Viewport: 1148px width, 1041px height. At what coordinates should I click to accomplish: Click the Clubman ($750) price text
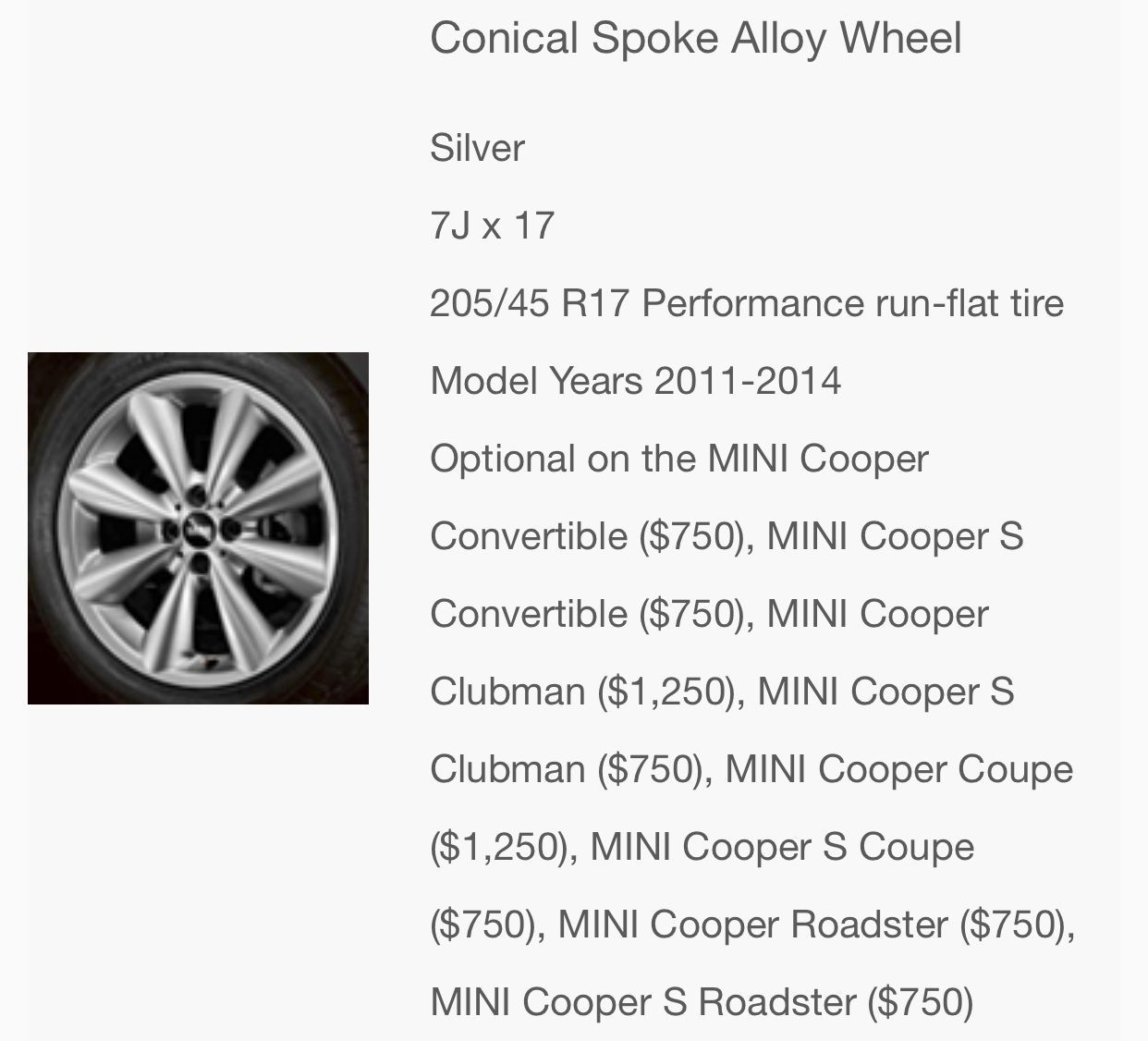pyautogui.click(x=567, y=769)
